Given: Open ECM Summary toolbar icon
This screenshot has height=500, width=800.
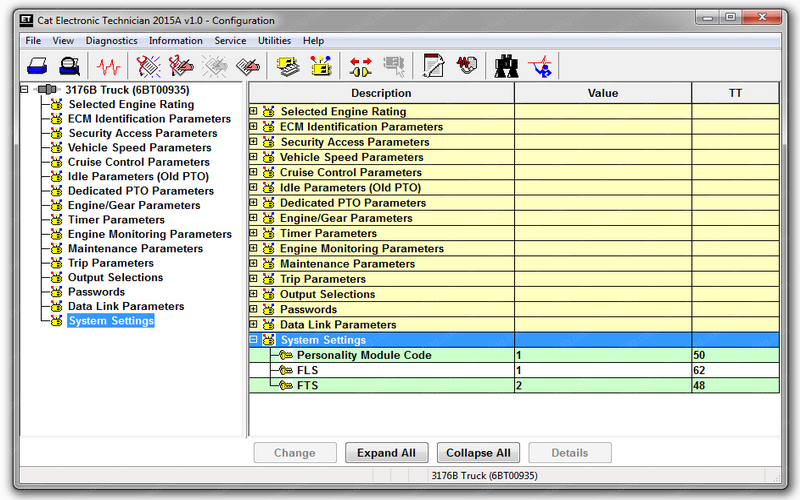Looking at the screenshot, I should (x=288, y=66).
